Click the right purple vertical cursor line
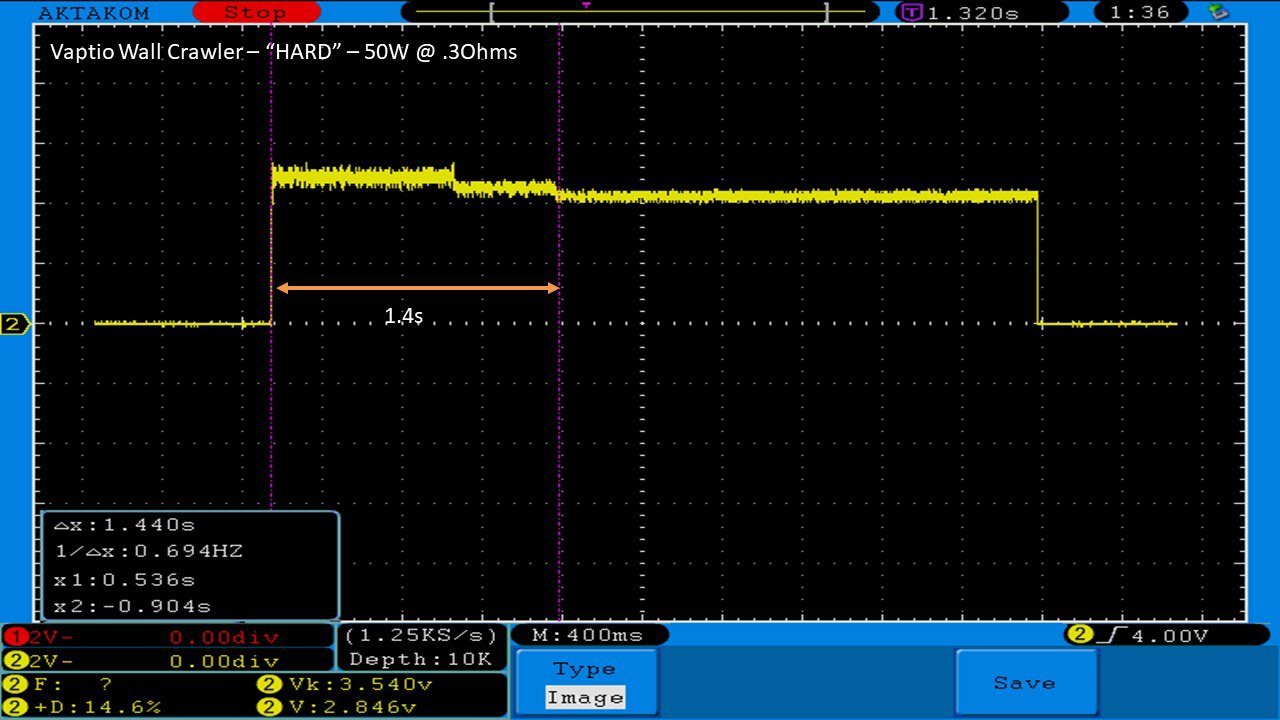Image resolution: width=1280 pixels, height=720 pixels. 559,420
